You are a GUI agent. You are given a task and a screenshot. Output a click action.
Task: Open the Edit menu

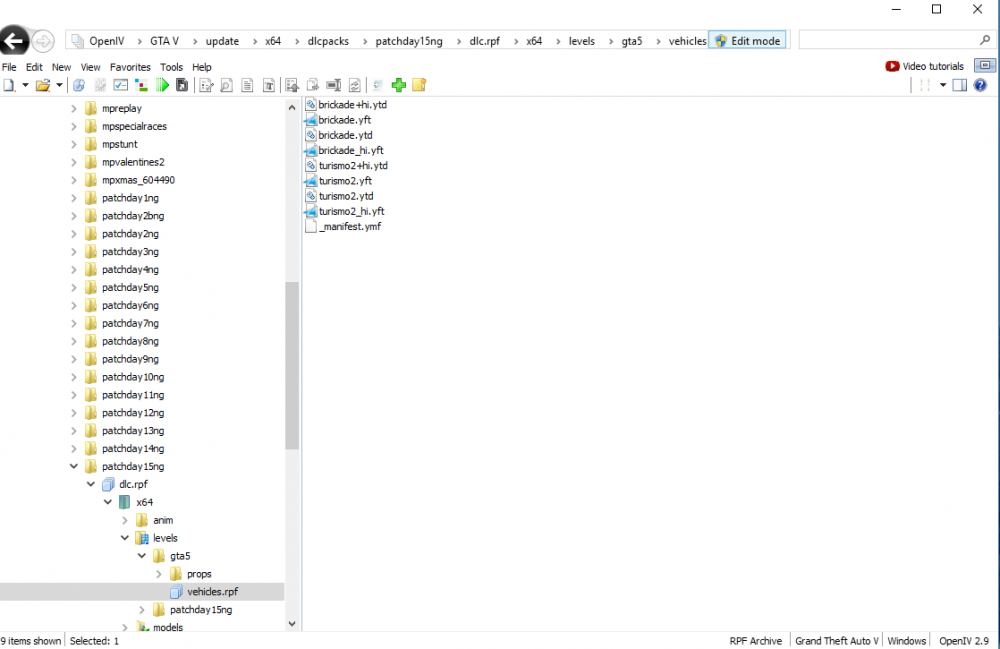[34, 67]
